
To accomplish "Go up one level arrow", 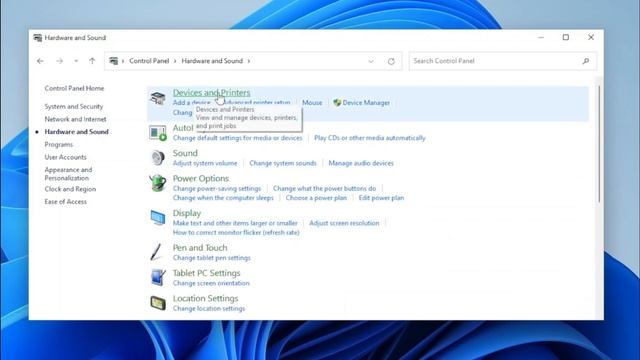I will [92, 61].
